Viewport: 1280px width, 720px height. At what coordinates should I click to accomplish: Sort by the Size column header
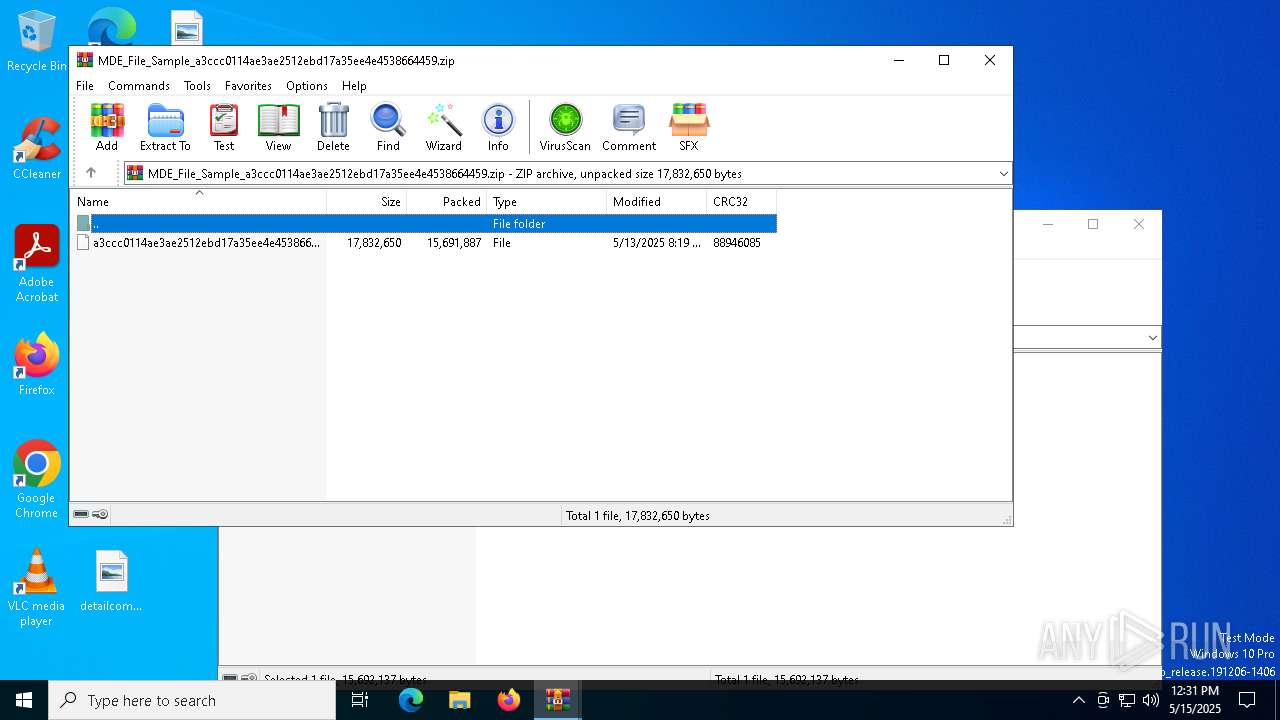tap(367, 201)
